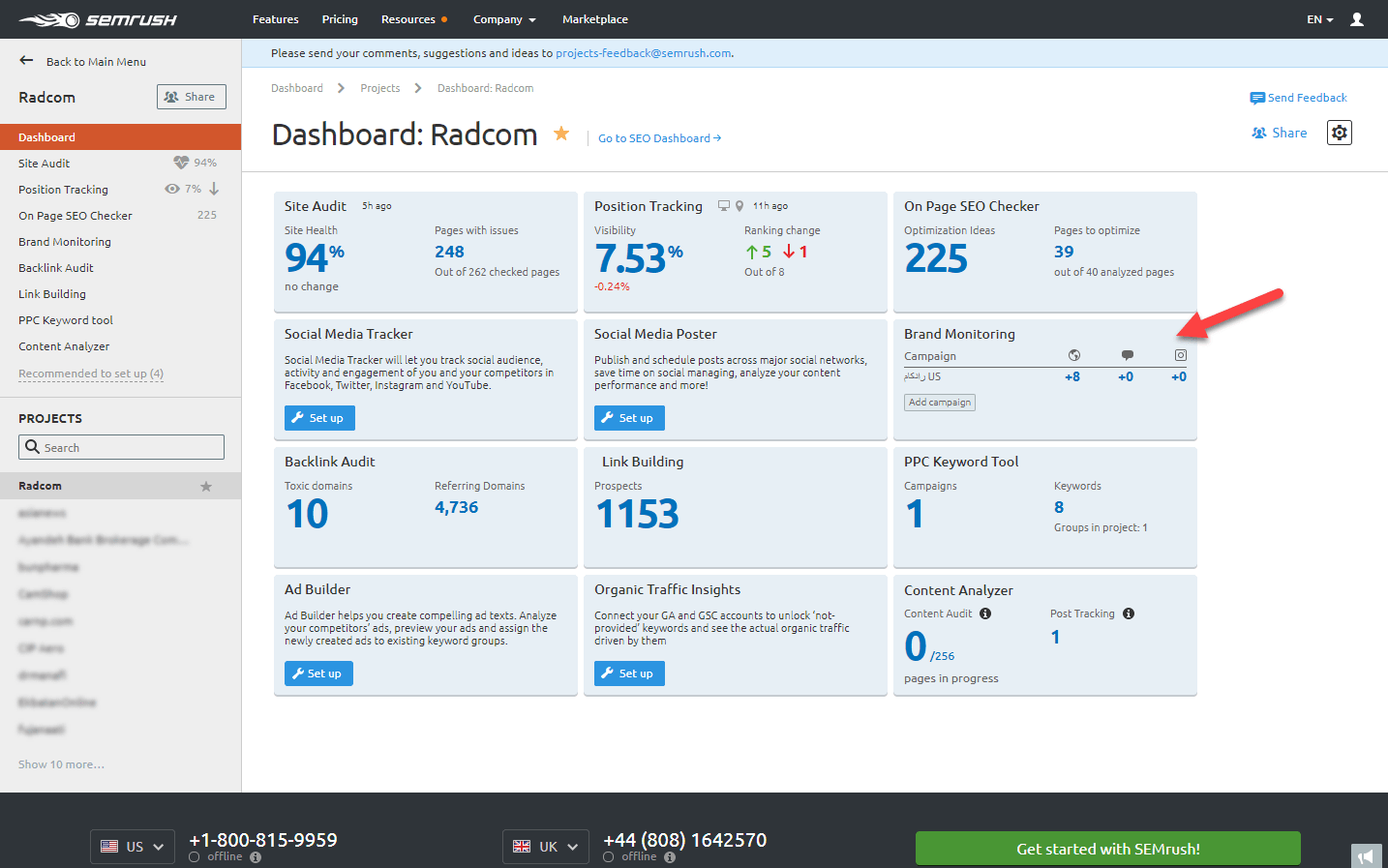Viewport: 1388px width, 868px height.
Task: Click the megaphone icon at bottom right
Action: pos(1366,856)
